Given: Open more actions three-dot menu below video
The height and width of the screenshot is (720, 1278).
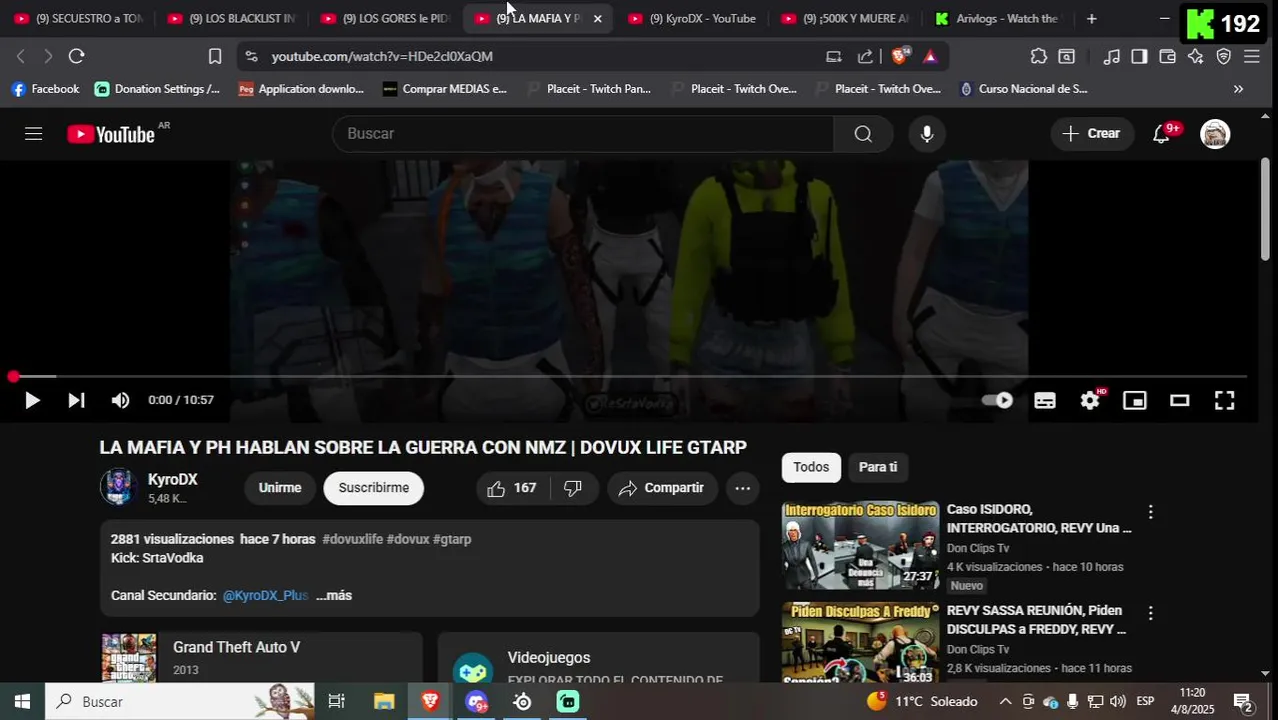Looking at the screenshot, I should coord(742,488).
